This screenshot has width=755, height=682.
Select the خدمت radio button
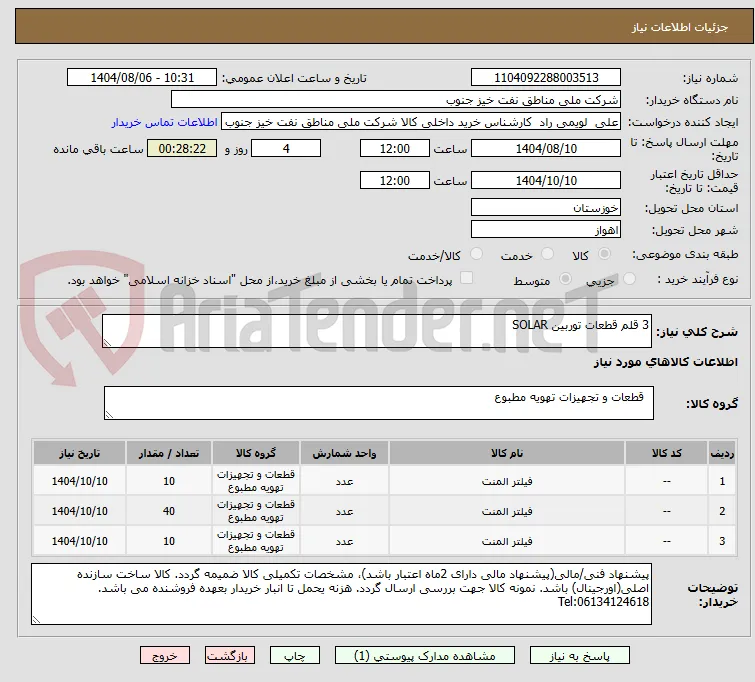pyautogui.click(x=547, y=254)
